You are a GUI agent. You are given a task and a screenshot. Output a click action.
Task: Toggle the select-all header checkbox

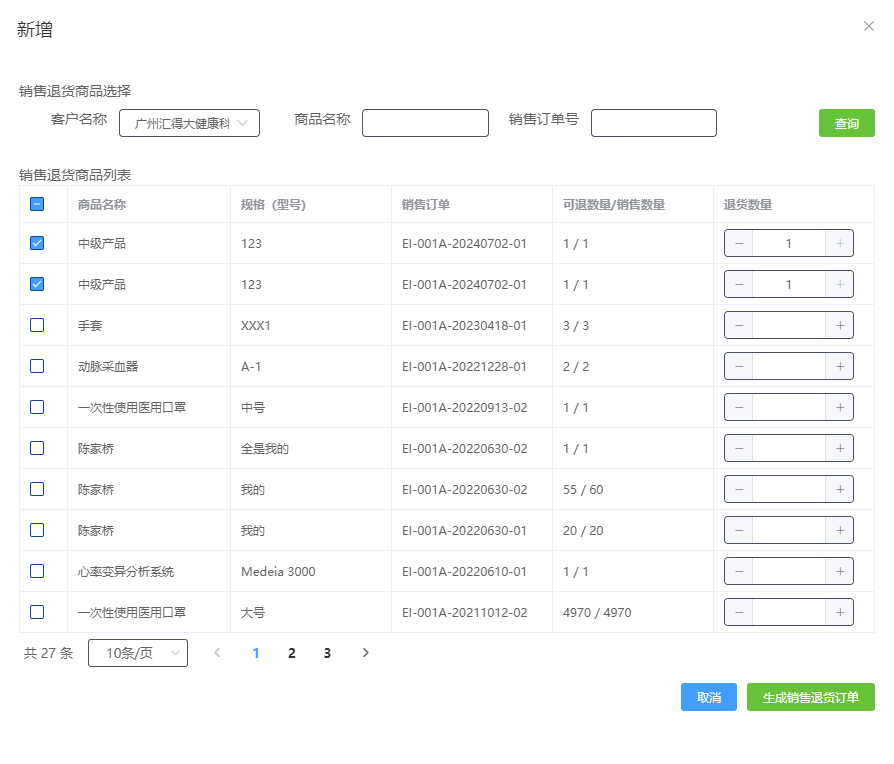(37, 204)
